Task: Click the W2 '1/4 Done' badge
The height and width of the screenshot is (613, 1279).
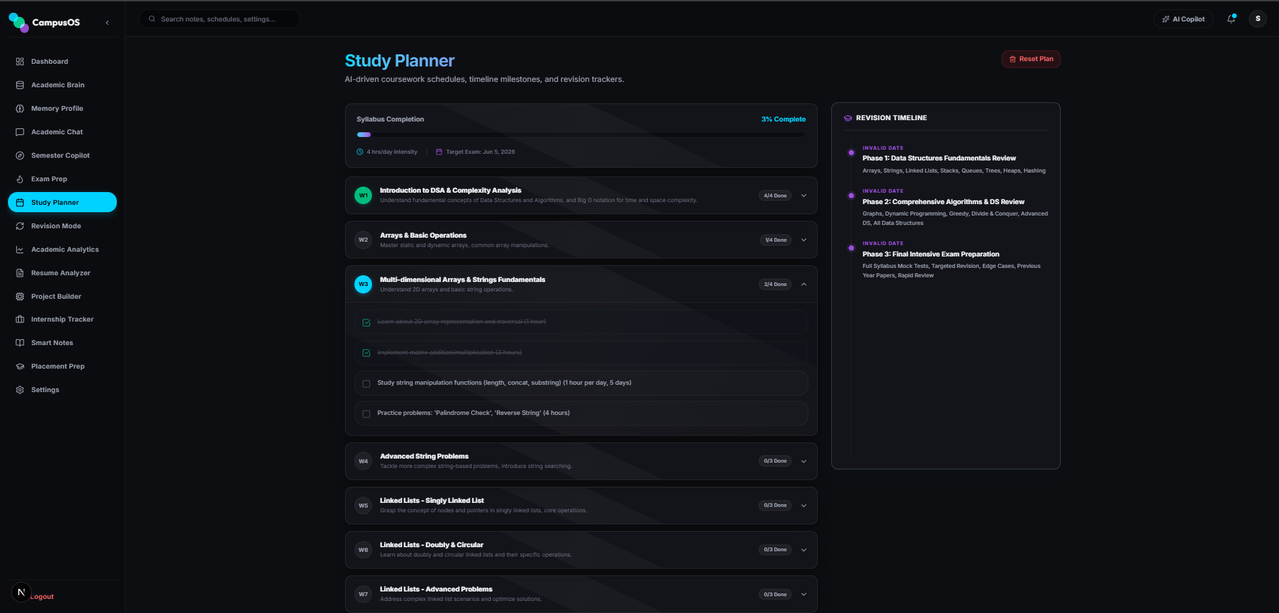Action: pyautogui.click(x=775, y=240)
